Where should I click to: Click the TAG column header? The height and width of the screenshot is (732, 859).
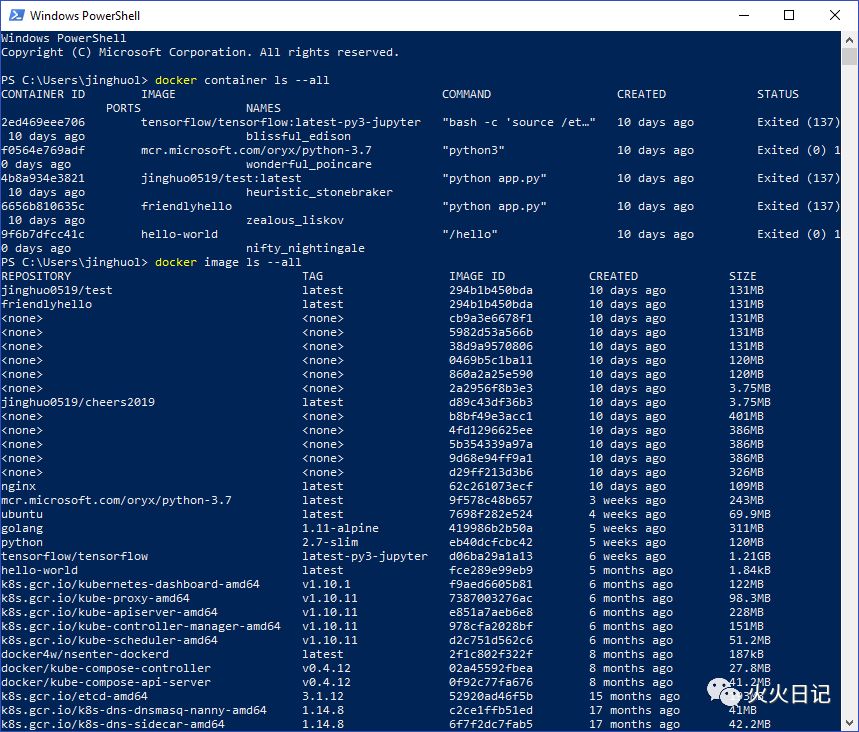coord(312,276)
